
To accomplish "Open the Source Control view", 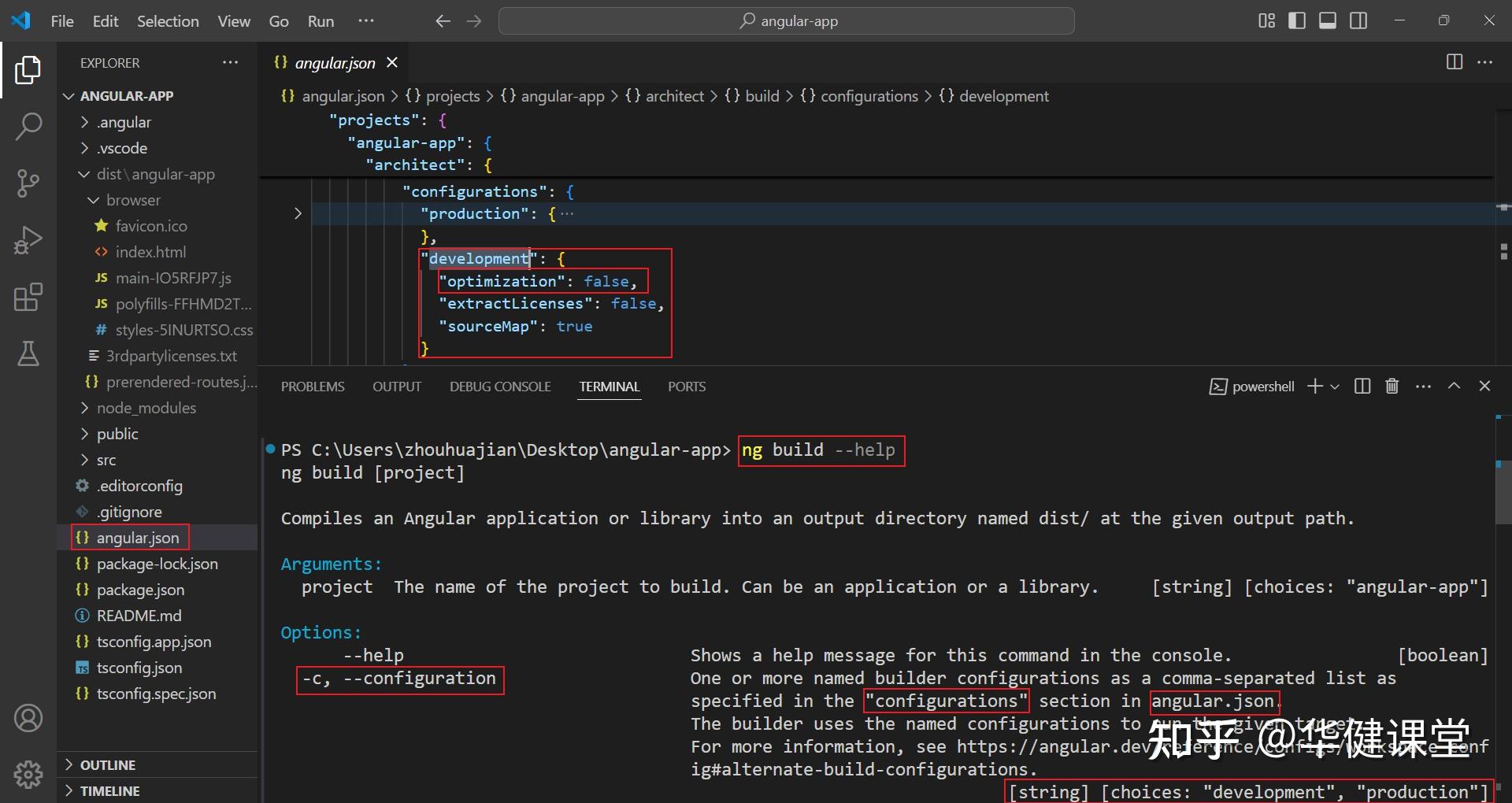I will [x=28, y=183].
